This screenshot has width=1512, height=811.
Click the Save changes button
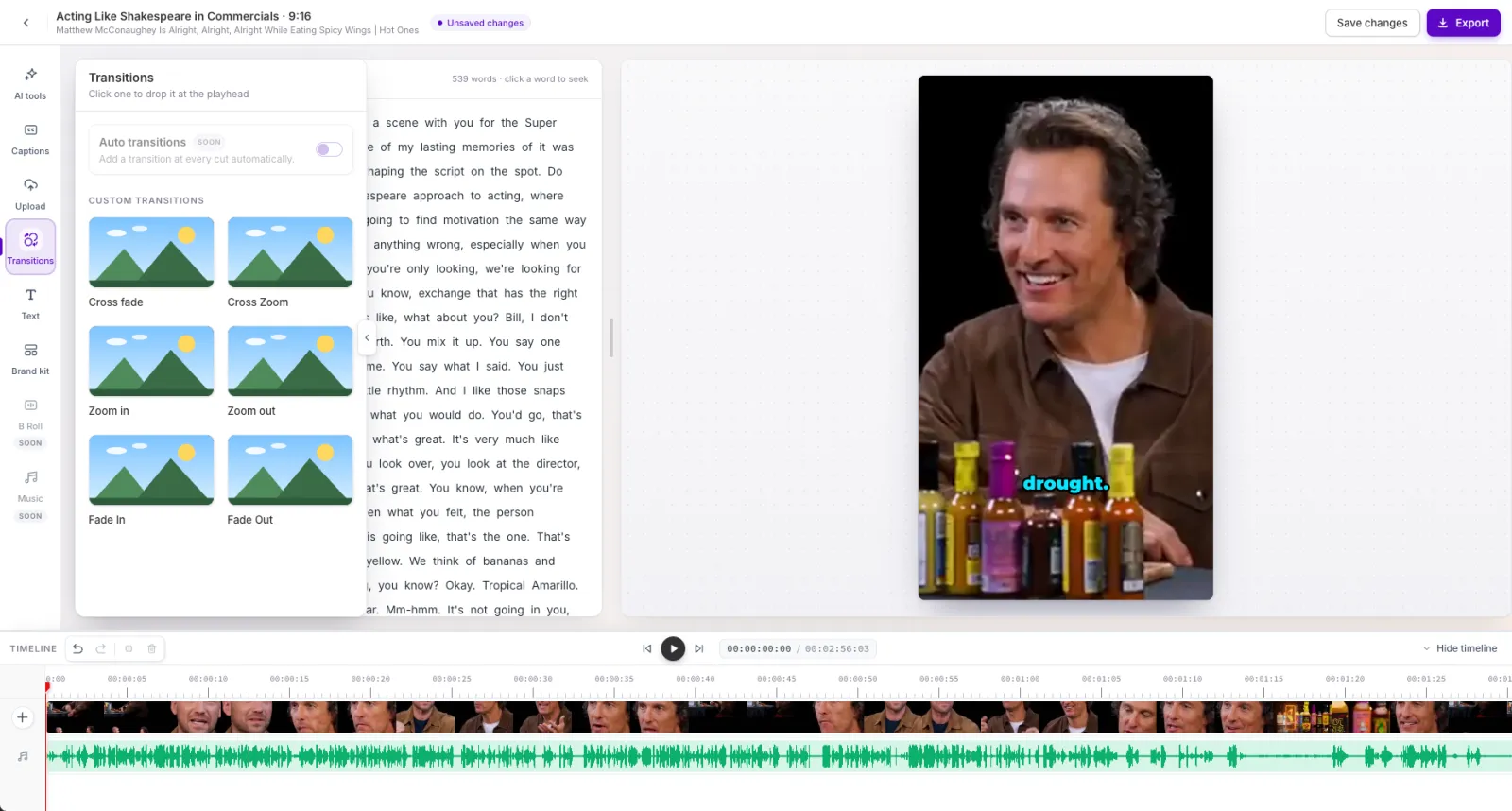(x=1372, y=23)
